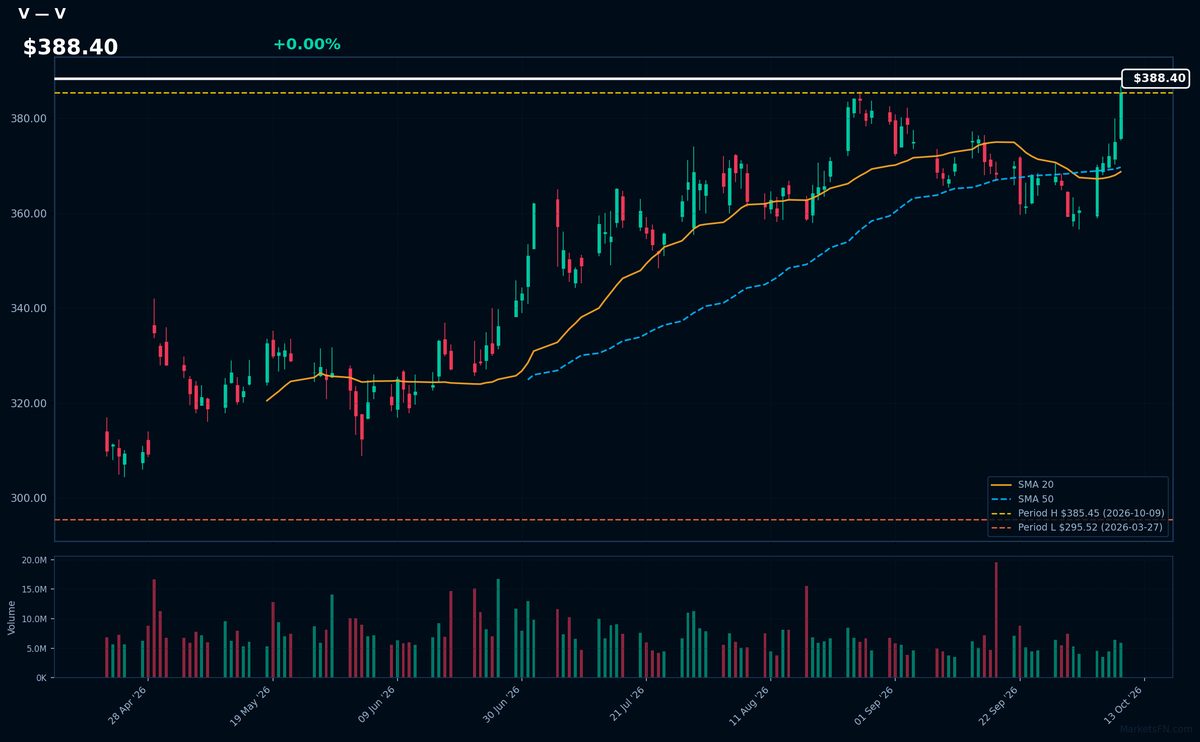The height and width of the screenshot is (742, 1200).
Task: Click the "09 Jun '26" date label
Action: [378, 704]
